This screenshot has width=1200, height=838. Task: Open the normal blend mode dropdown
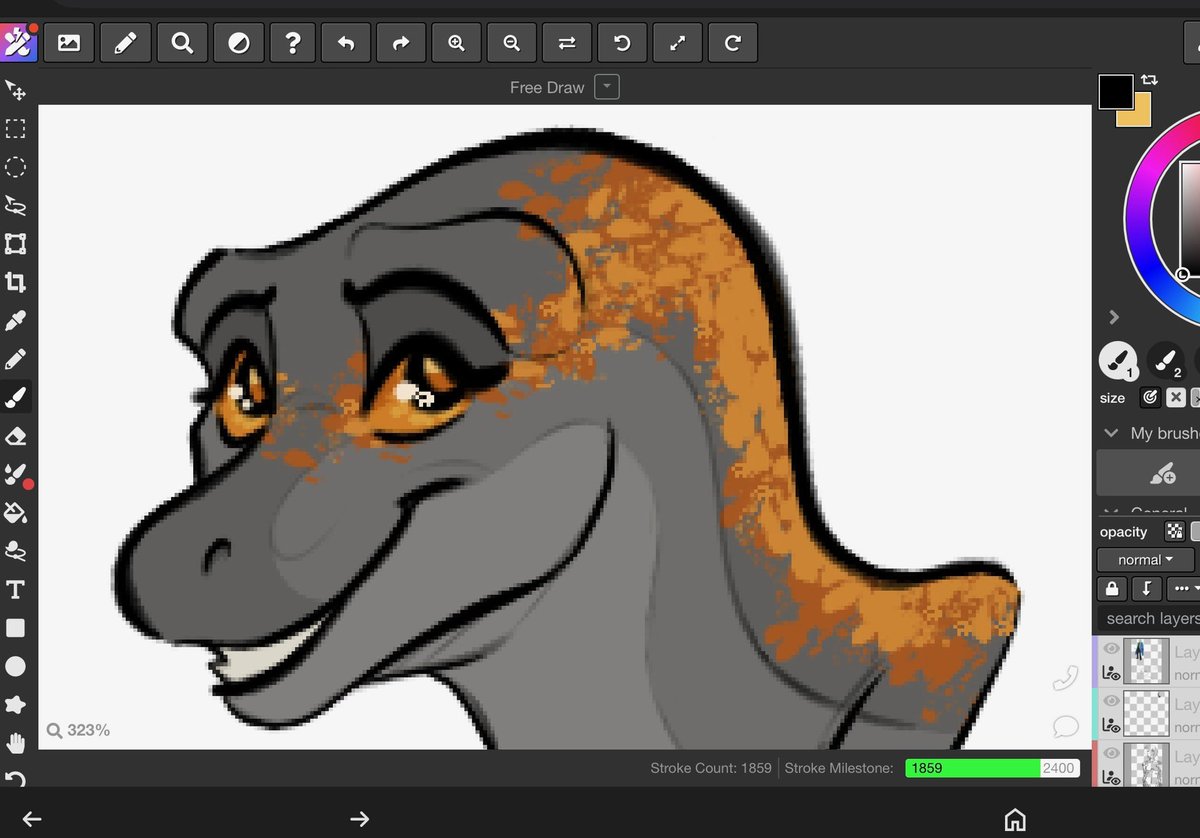1145,560
